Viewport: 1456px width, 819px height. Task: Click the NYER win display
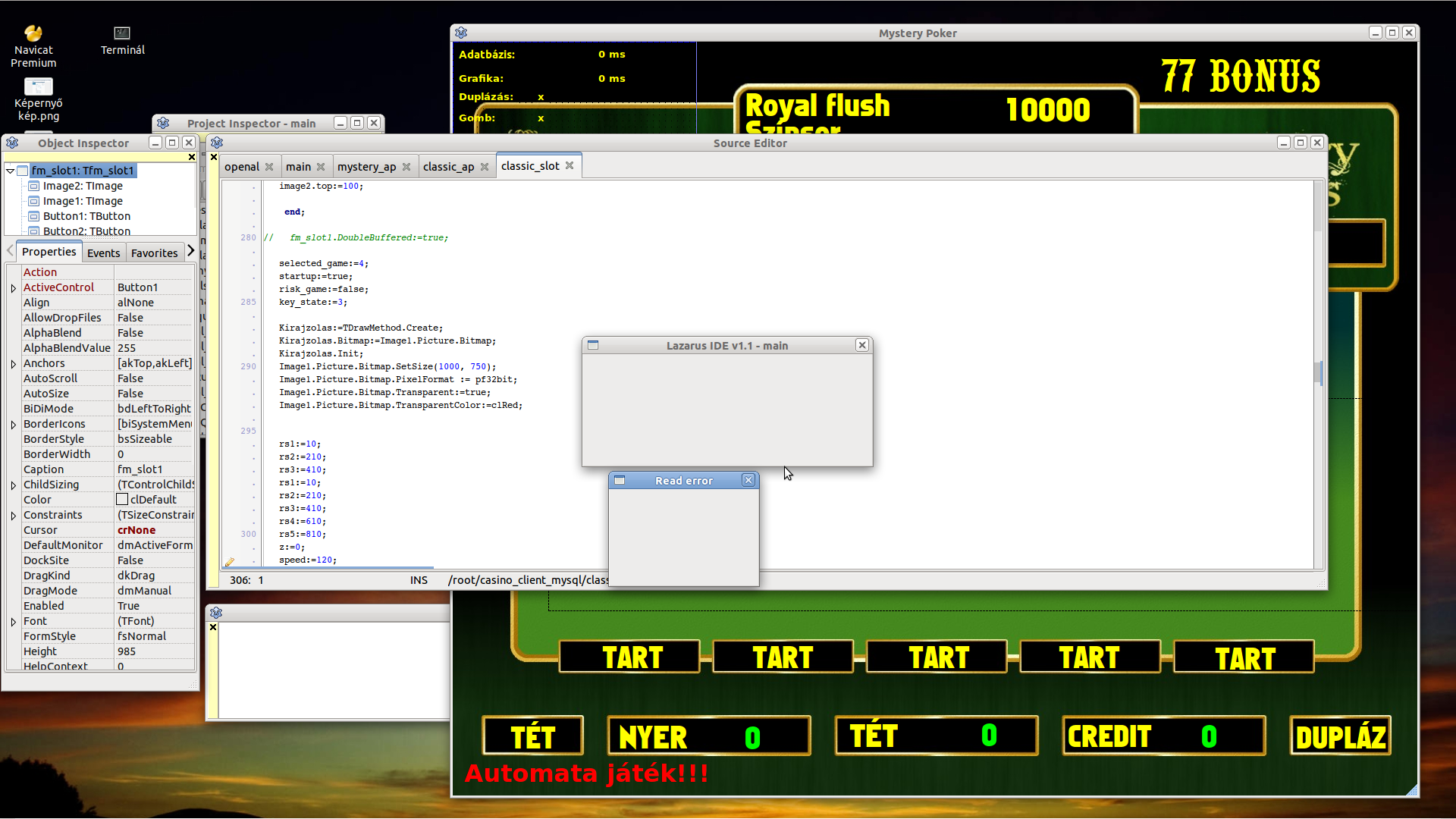coord(709,736)
